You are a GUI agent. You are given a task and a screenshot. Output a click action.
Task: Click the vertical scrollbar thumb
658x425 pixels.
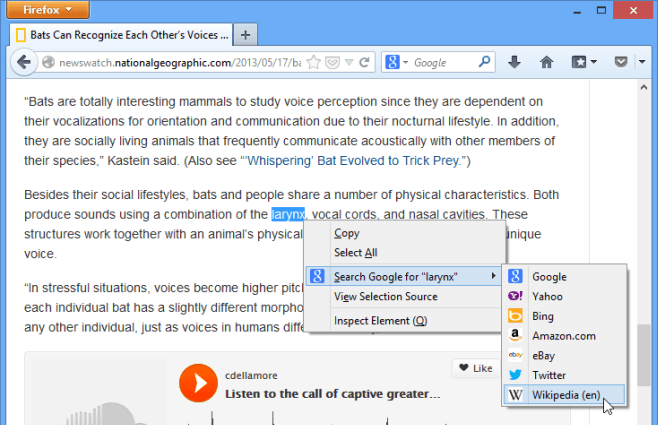click(644, 355)
